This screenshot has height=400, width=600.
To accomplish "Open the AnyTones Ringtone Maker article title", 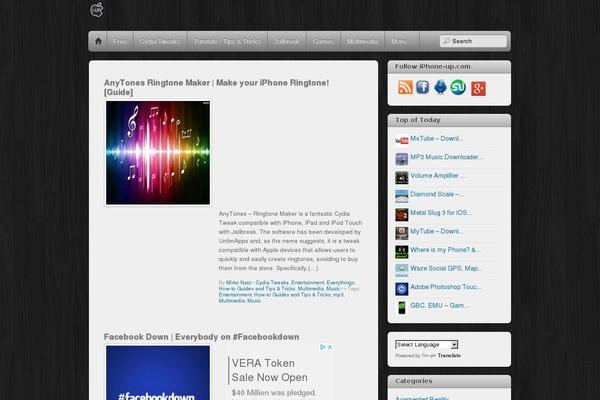I will (x=217, y=87).
